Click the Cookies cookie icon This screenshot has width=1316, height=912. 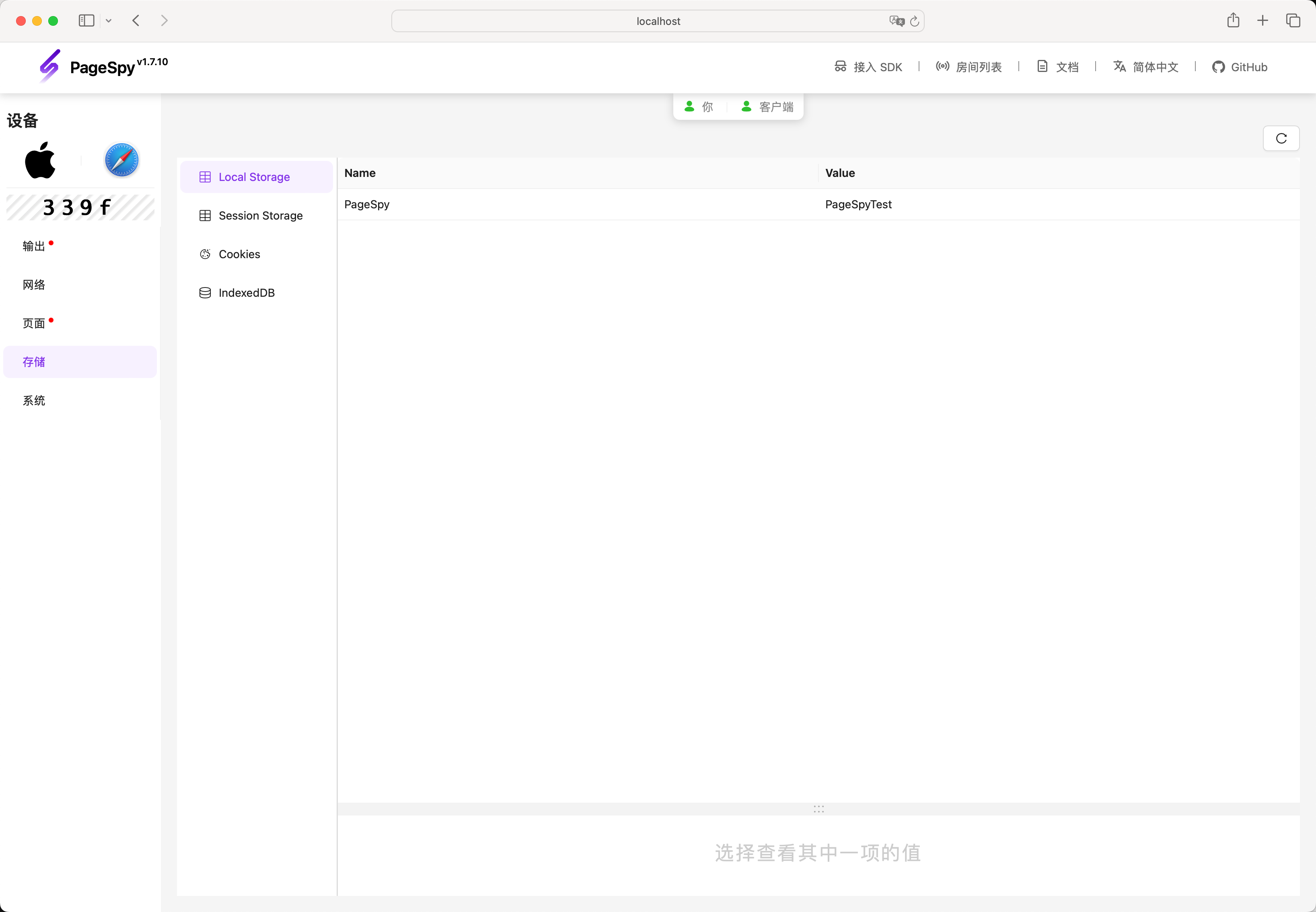tap(205, 254)
